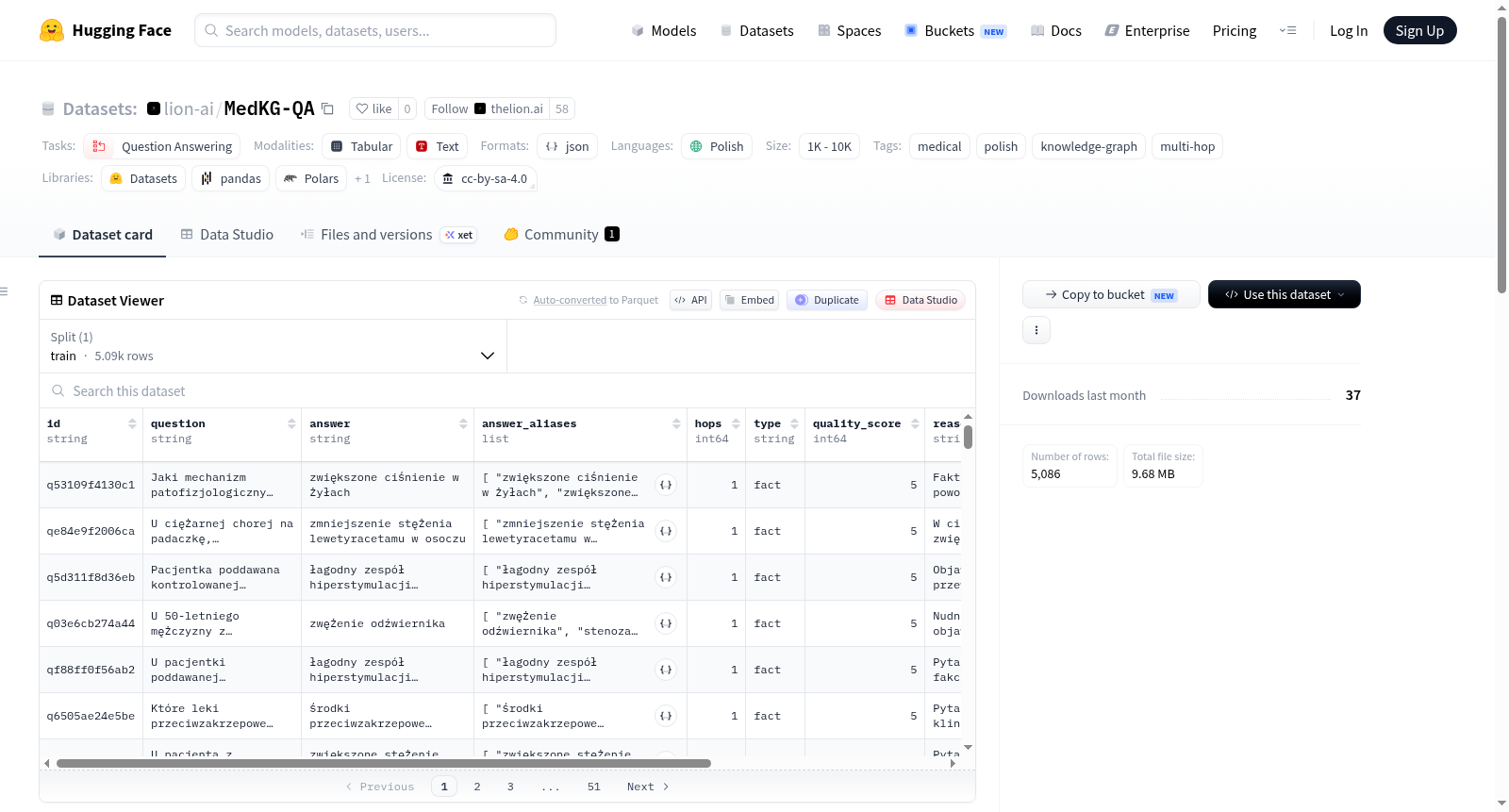Click Copy to bucket button

coord(1111,294)
